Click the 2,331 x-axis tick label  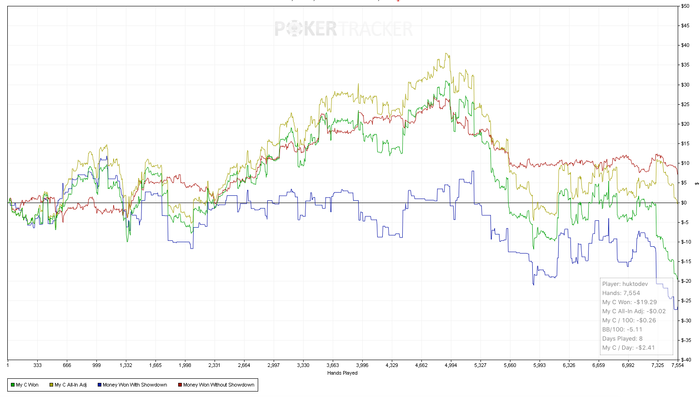point(214,365)
